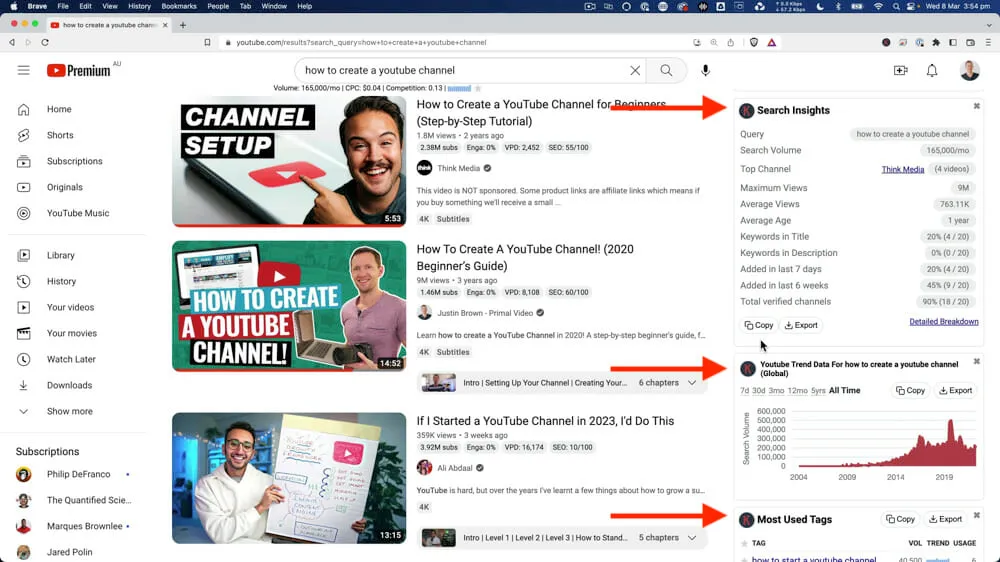This screenshot has width=1000, height=562.
Task: Close the Search Insights panel
Action: coord(977,107)
